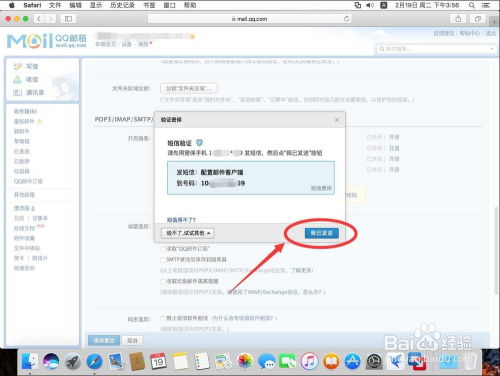Open the 编辑 menu
Screen dimensions: 500x376
coord(75,5)
